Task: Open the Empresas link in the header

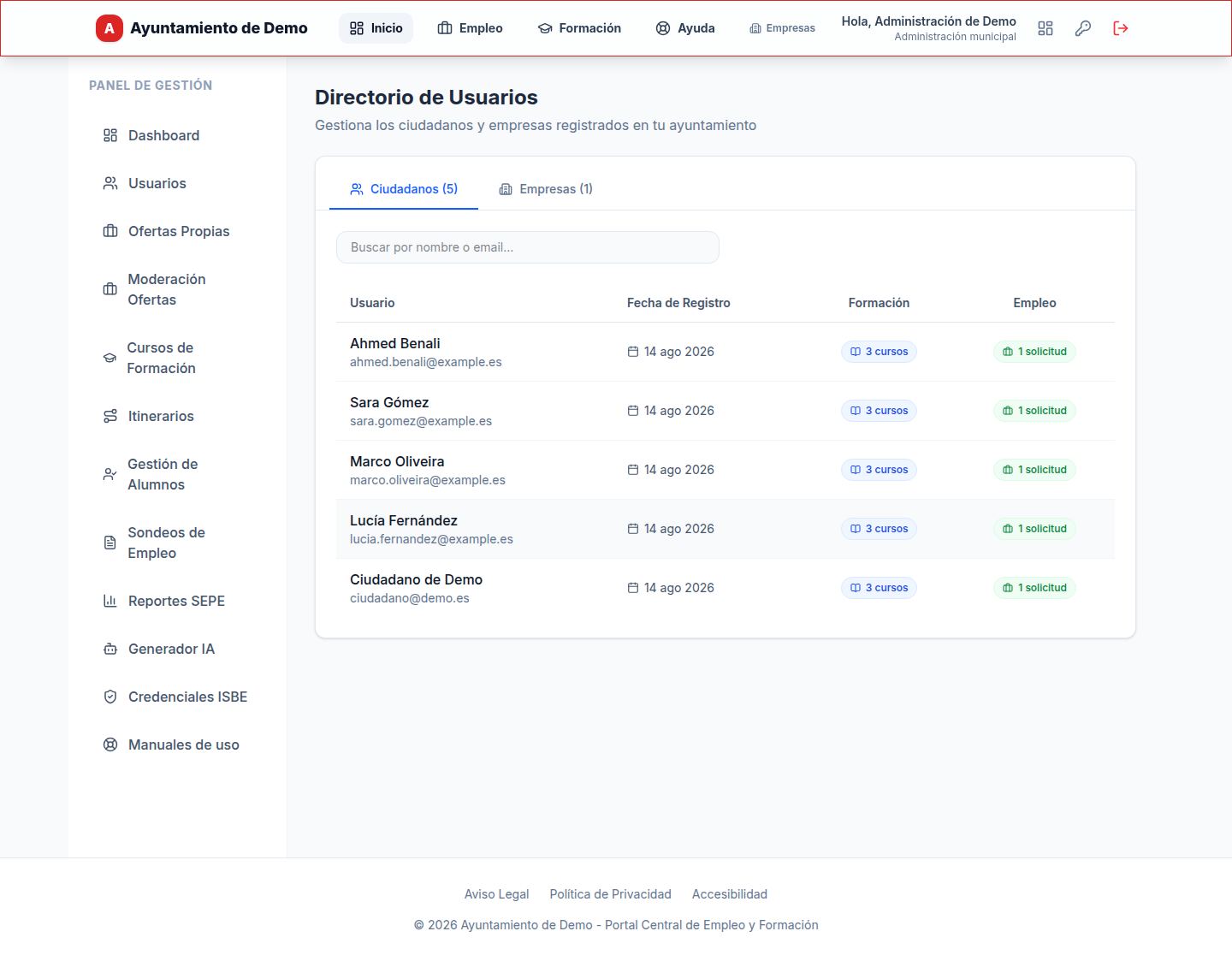Action: (782, 28)
